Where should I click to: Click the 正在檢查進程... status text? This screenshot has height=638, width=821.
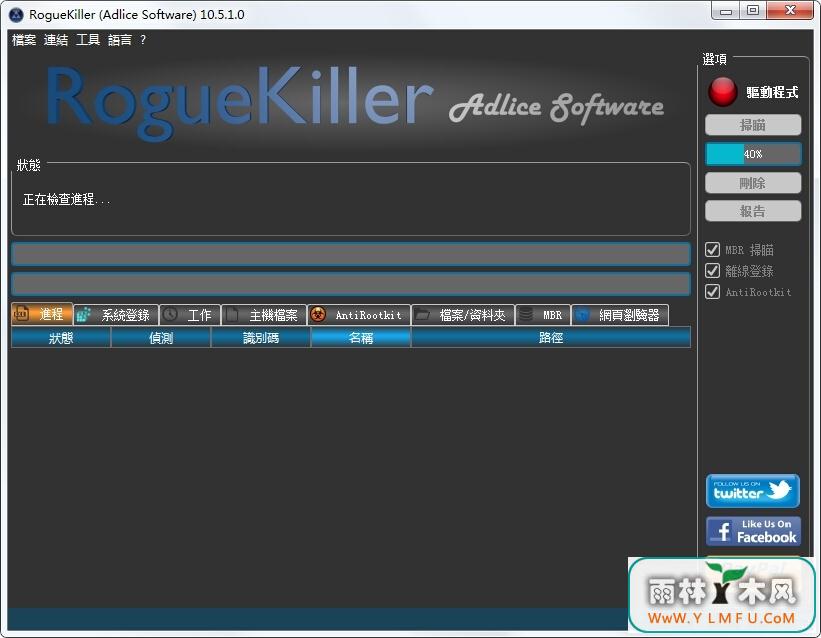click(66, 199)
